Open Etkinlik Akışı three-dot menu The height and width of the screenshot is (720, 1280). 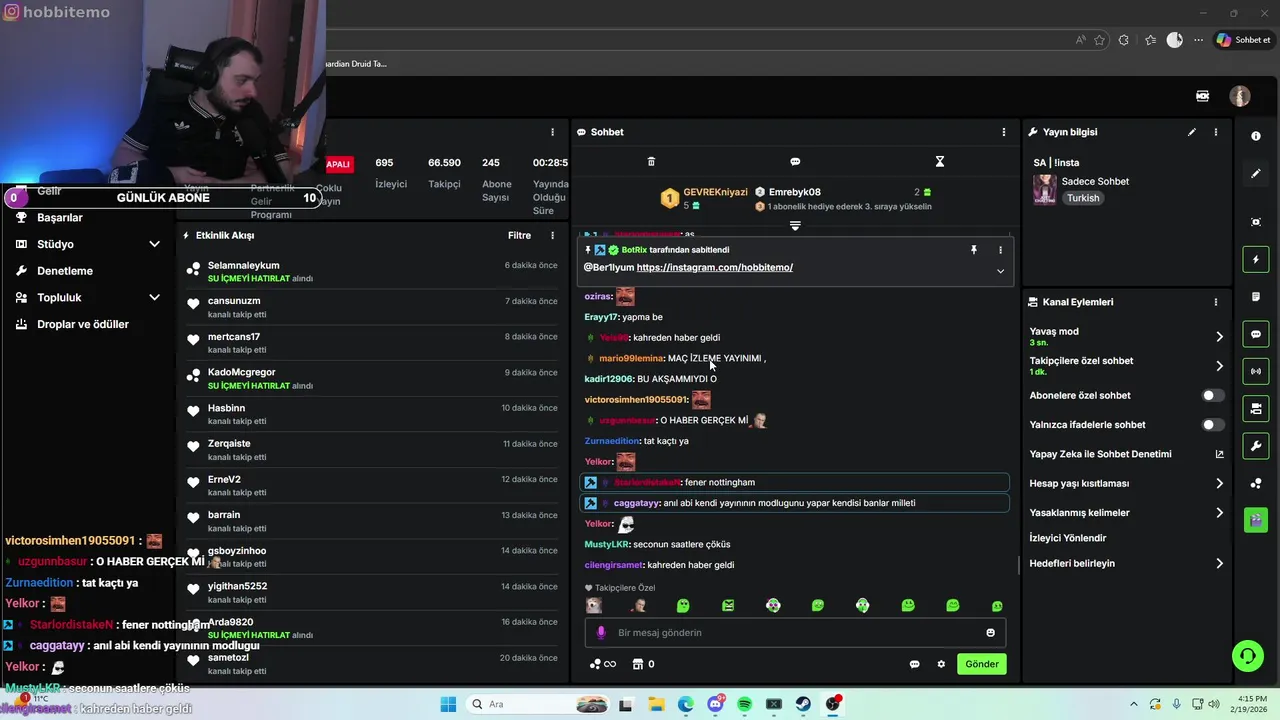click(x=552, y=236)
